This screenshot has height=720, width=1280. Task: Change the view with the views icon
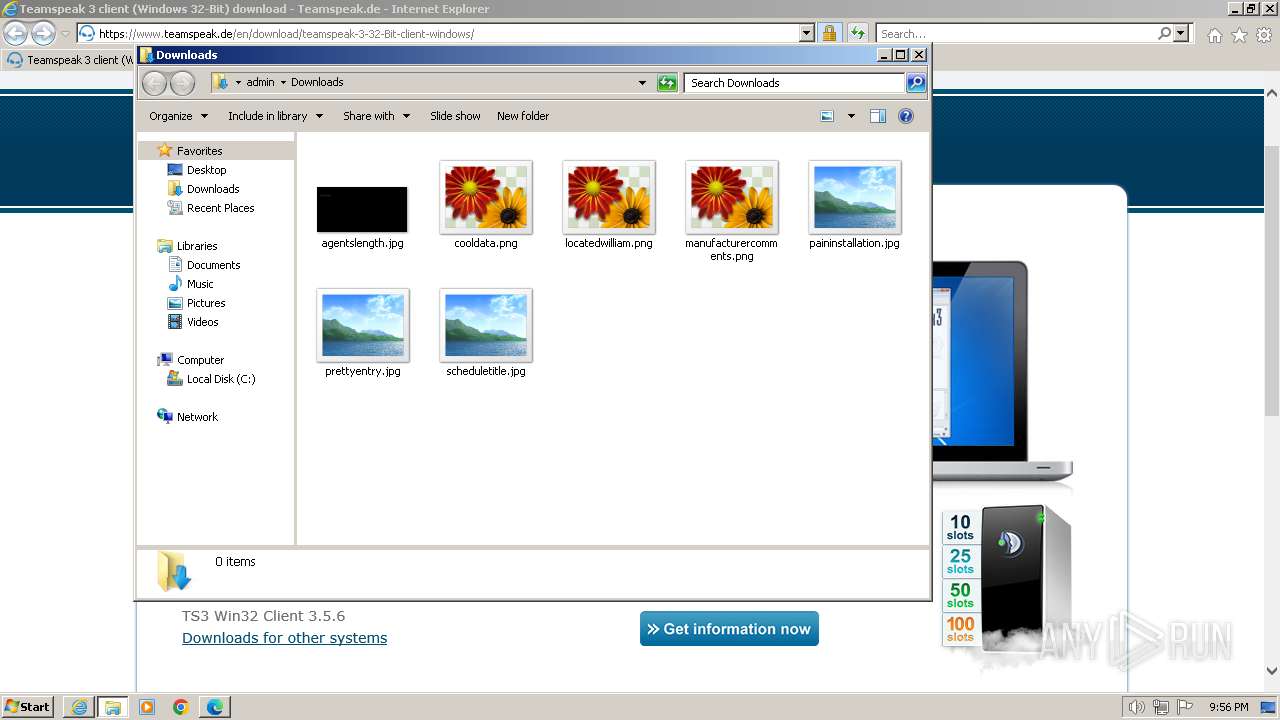click(x=827, y=116)
